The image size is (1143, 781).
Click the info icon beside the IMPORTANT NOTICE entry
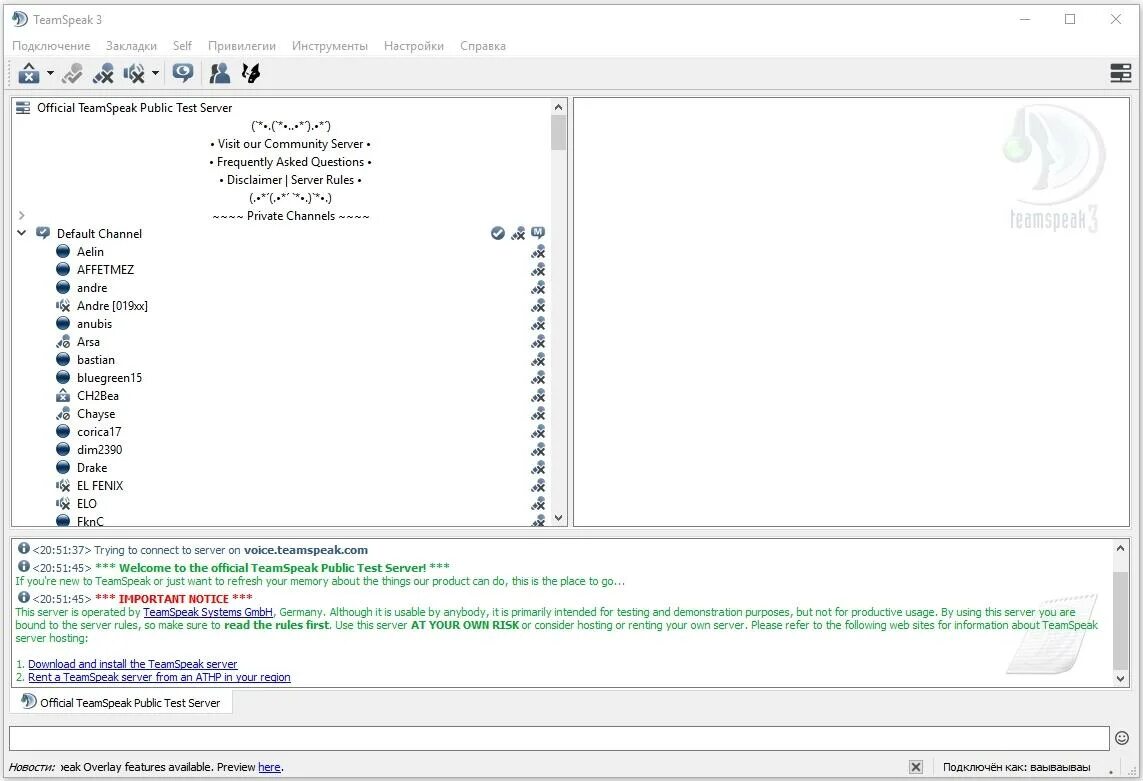24,597
